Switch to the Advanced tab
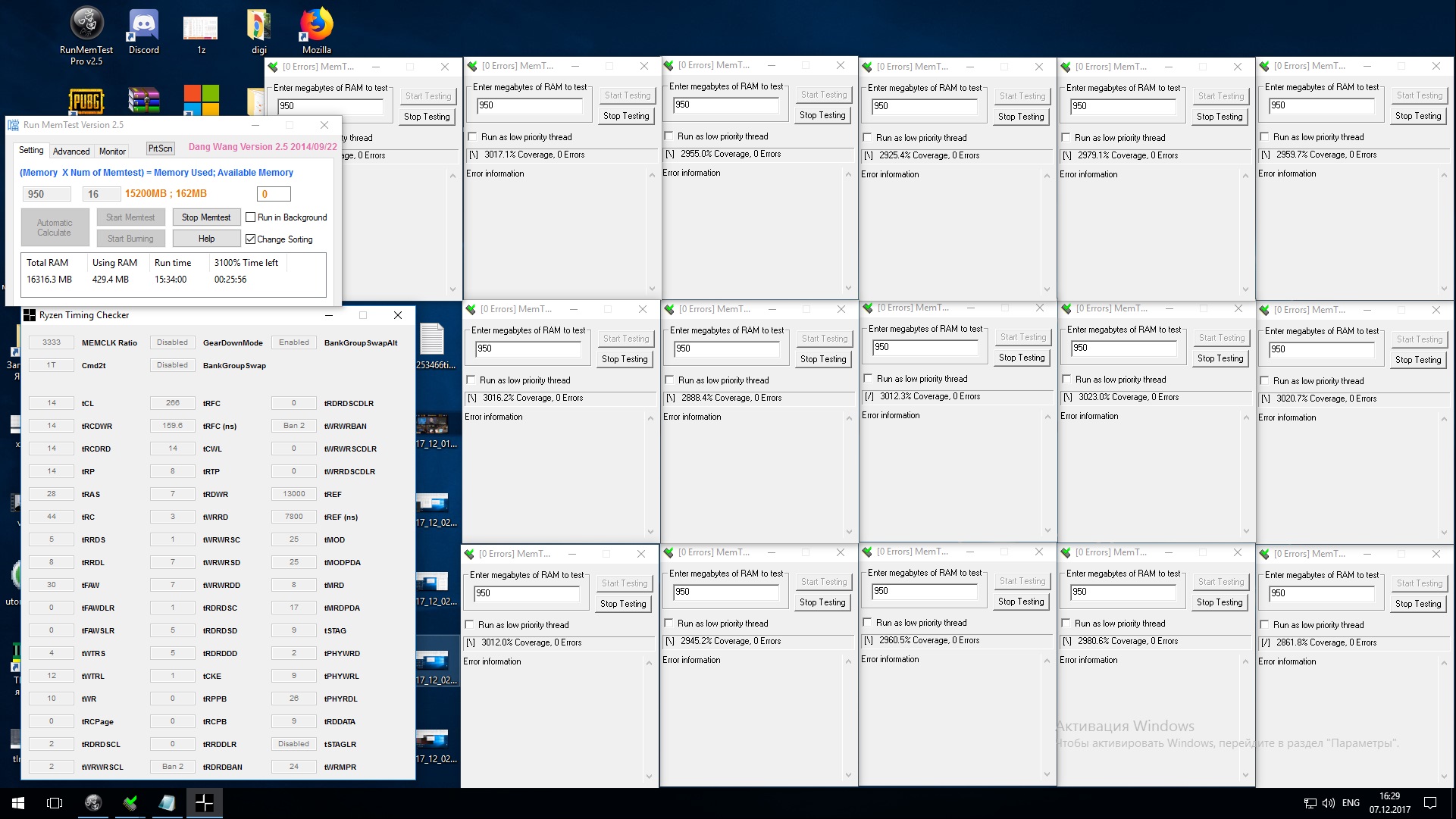 point(71,152)
